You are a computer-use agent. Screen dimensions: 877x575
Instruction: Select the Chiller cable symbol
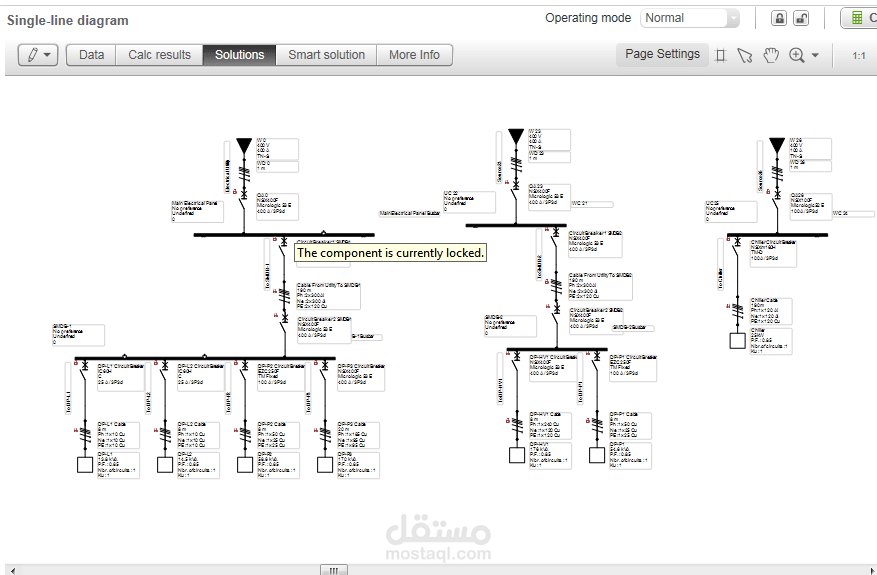tap(737, 311)
